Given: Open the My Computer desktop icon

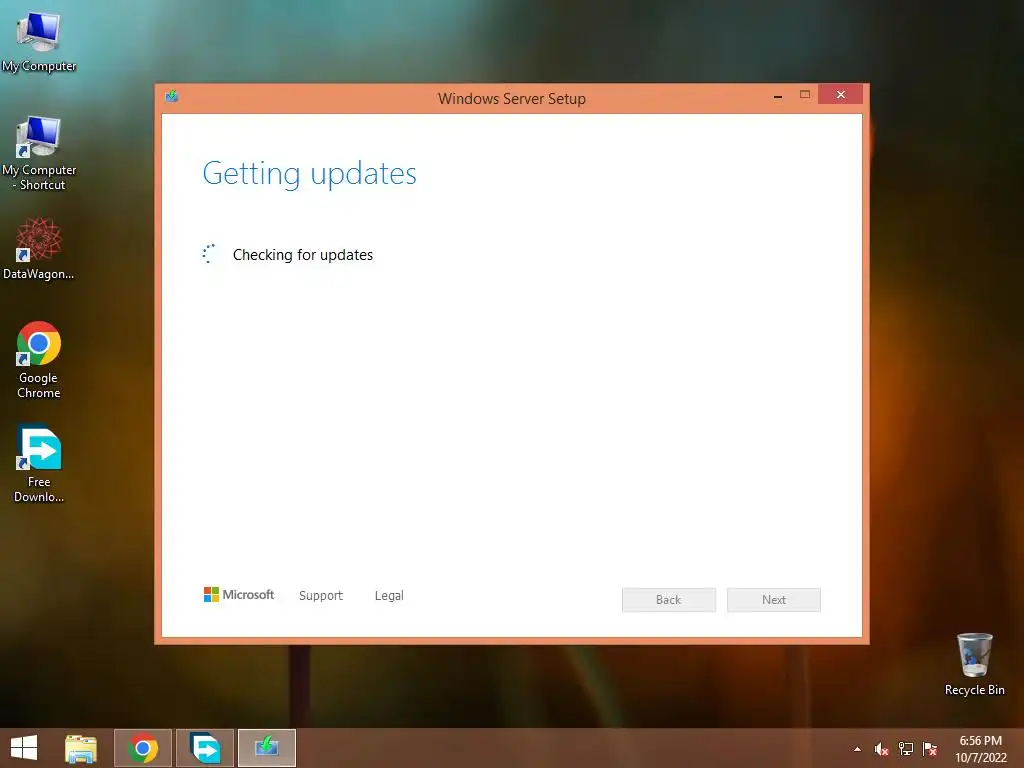Looking at the screenshot, I should (39, 41).
